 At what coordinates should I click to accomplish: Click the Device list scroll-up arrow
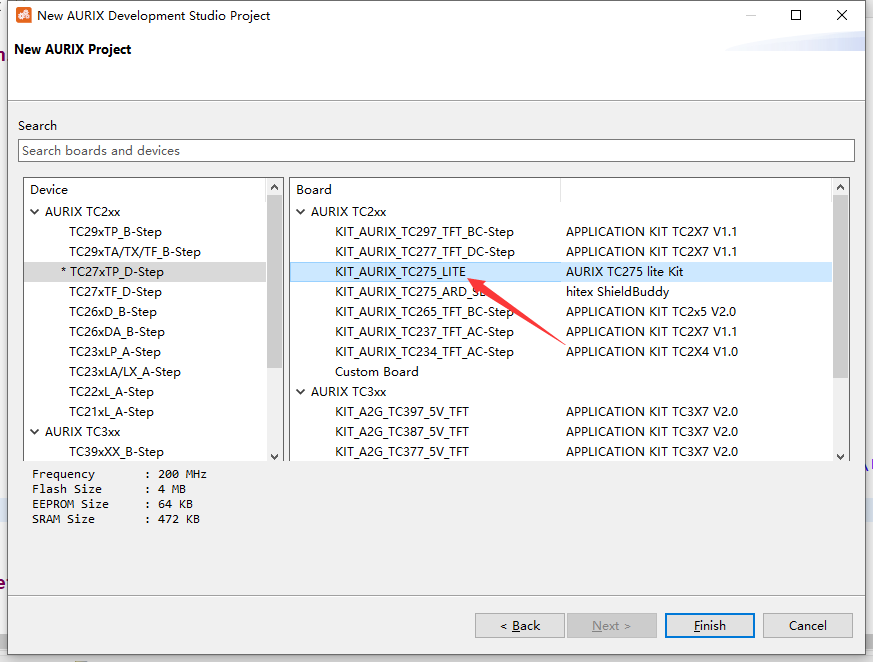pyautogui.click(x=274, y=188)
